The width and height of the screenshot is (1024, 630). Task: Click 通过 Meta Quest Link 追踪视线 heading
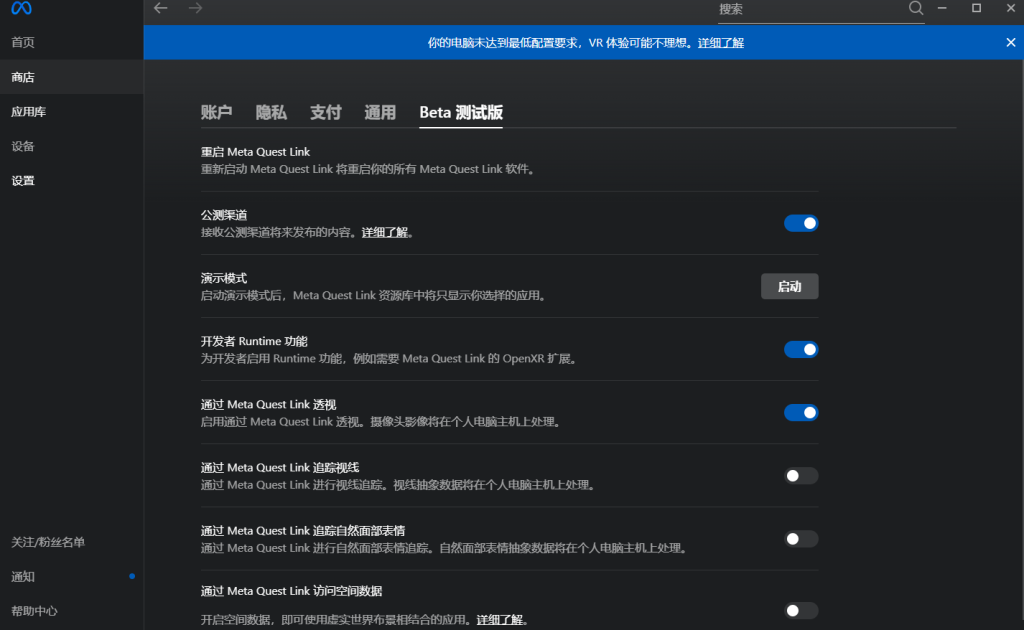(280, 467)
